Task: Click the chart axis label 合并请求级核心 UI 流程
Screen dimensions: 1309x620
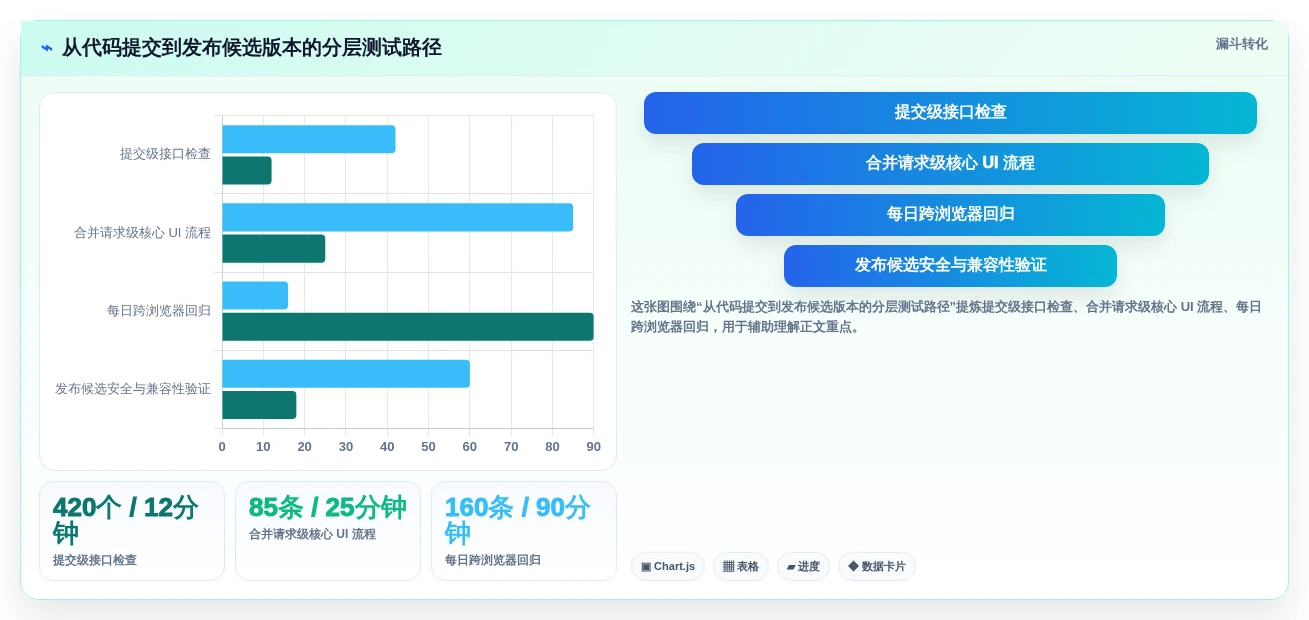Action: [x=142, y=233]
